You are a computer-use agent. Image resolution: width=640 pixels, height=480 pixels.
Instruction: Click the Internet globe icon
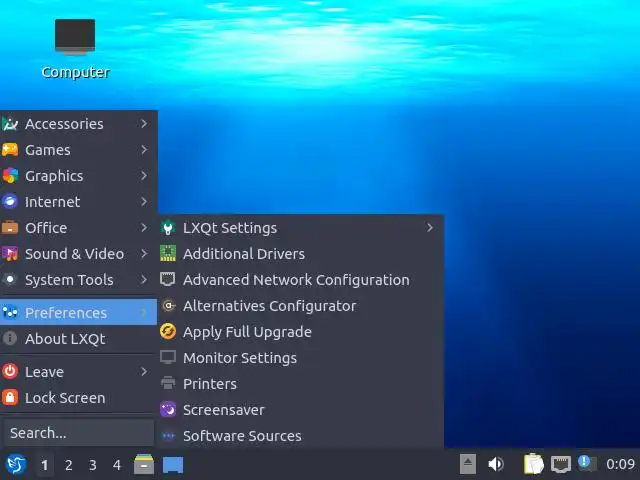[10, 202]
